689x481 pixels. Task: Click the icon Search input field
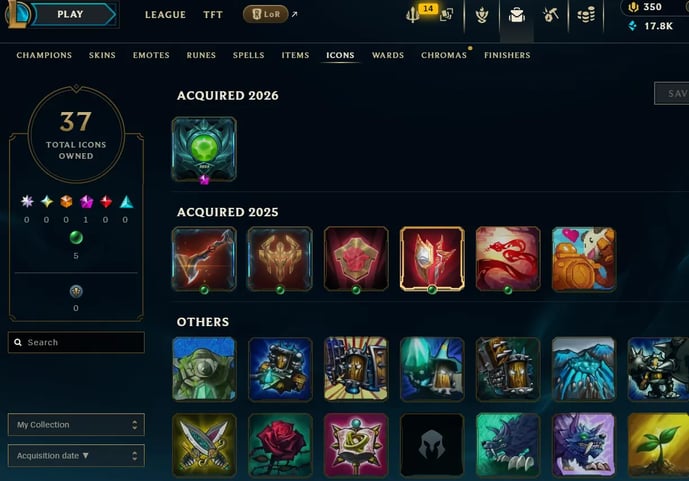point(76,343)
